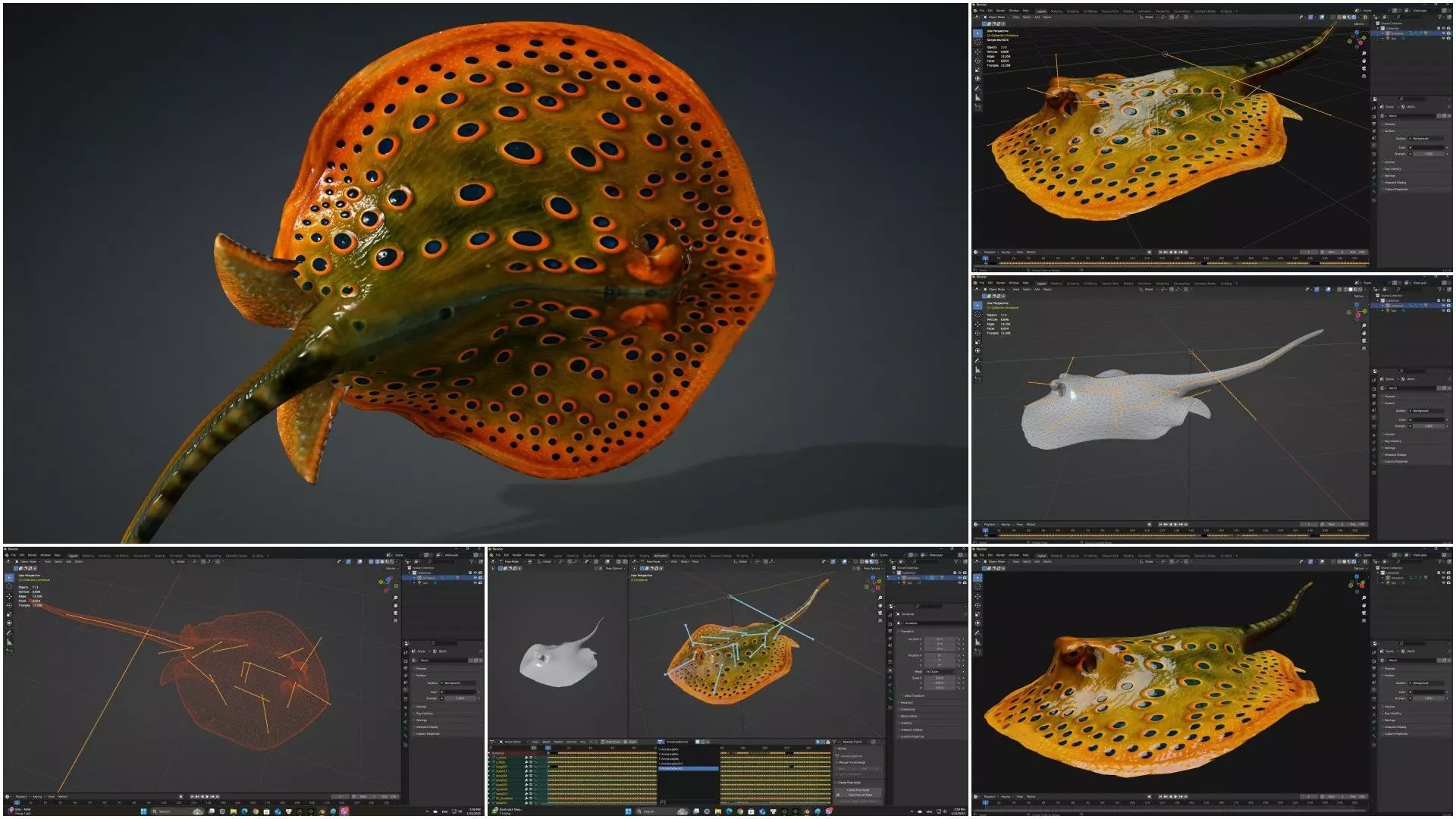Expand Viewport Display panel in wireframe stingray window

tap(427, 727)
